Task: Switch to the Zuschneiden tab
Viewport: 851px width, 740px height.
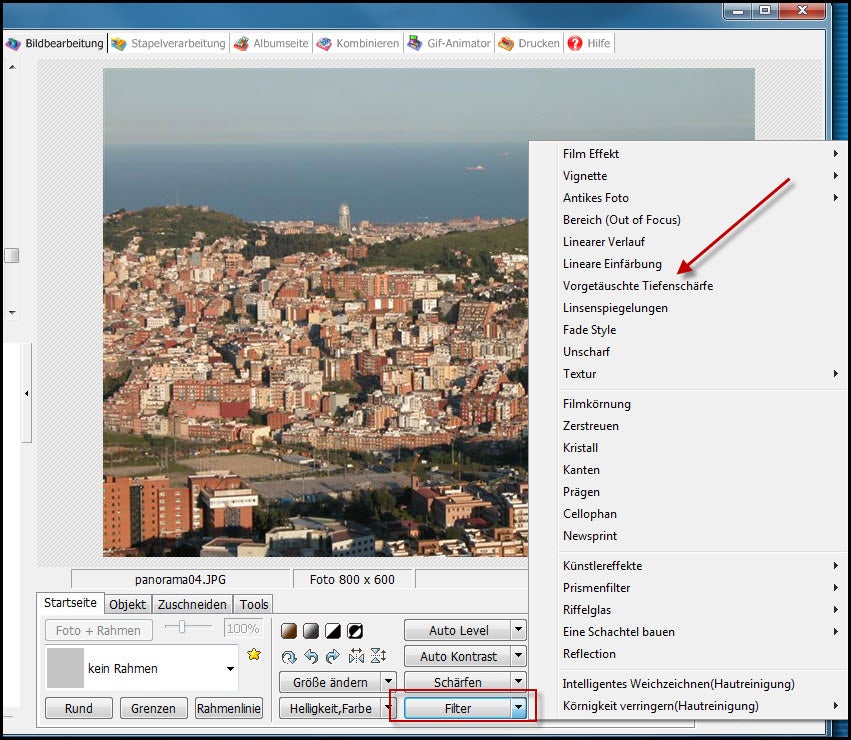Action: (193, 604)
